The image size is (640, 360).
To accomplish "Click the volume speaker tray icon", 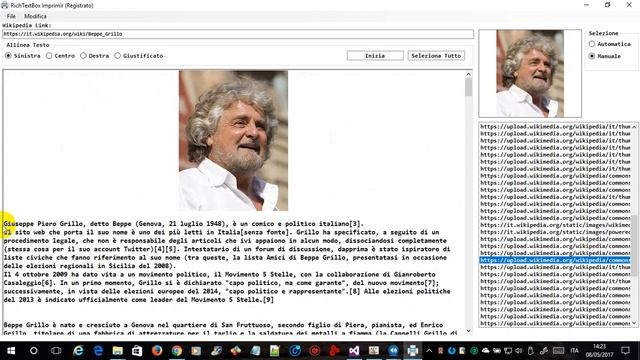I will point(519,351).
